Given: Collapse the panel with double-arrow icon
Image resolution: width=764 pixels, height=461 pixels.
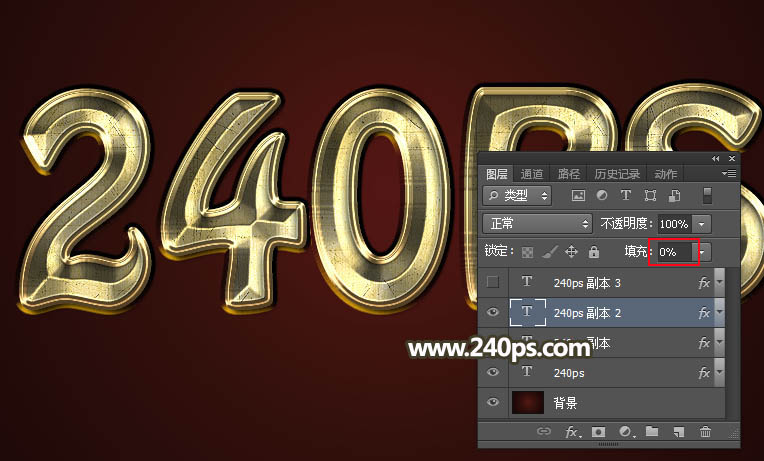Looking at the screenshot, I should (x=715, y=159).
